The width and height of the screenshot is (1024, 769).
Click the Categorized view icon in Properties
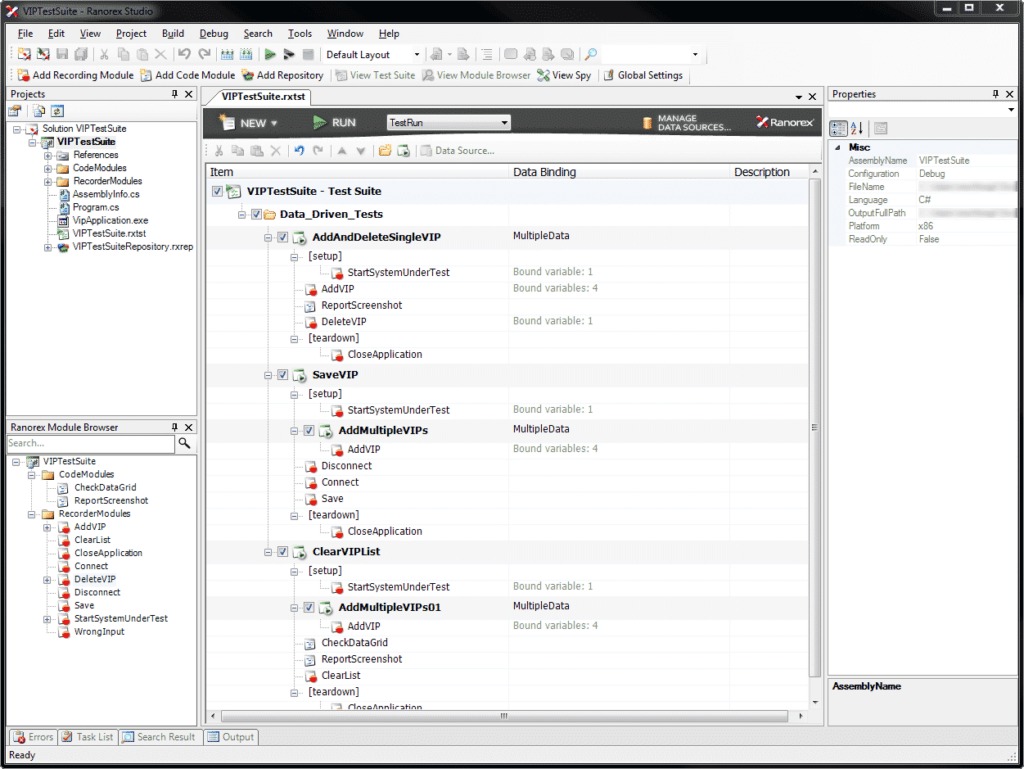[x=838, y=128]
